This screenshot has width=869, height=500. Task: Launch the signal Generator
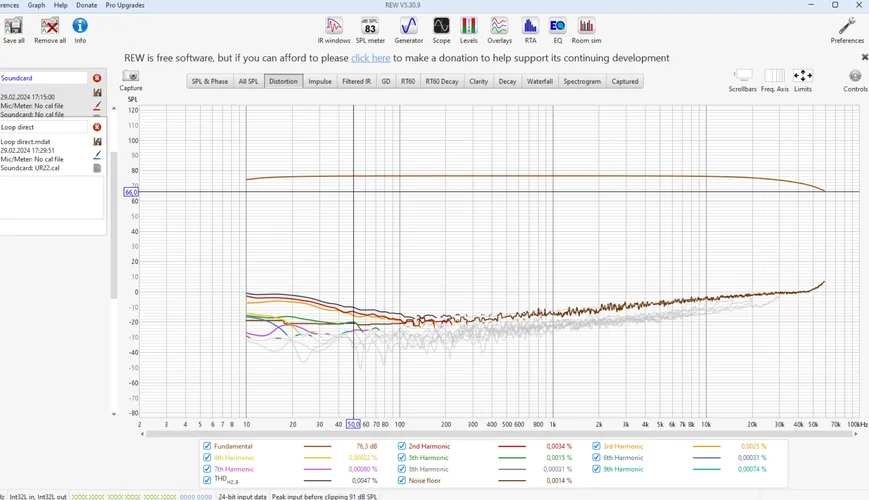coord(408,26)
